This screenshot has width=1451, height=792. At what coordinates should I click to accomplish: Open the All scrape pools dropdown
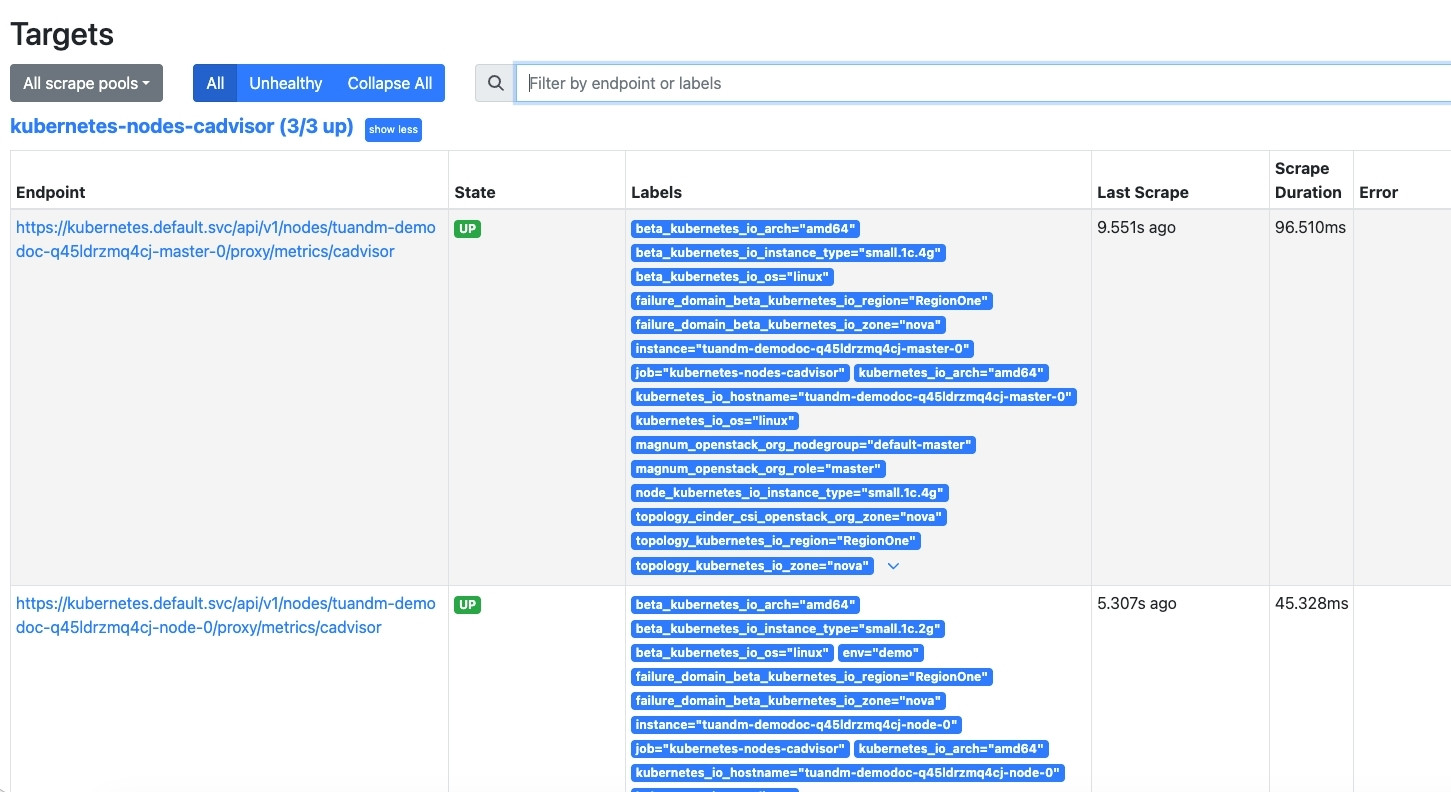tap(86, 83)
